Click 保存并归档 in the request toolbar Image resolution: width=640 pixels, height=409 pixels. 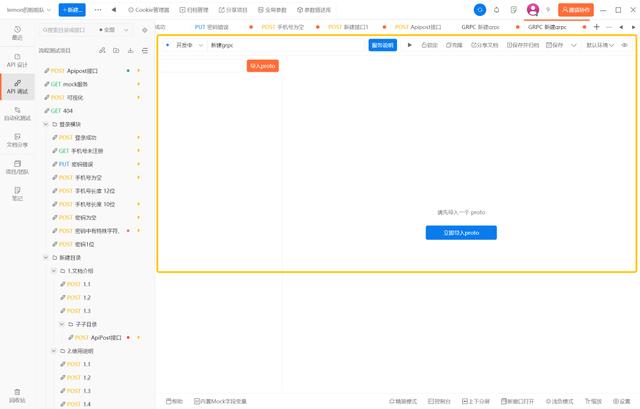(523, 45)
